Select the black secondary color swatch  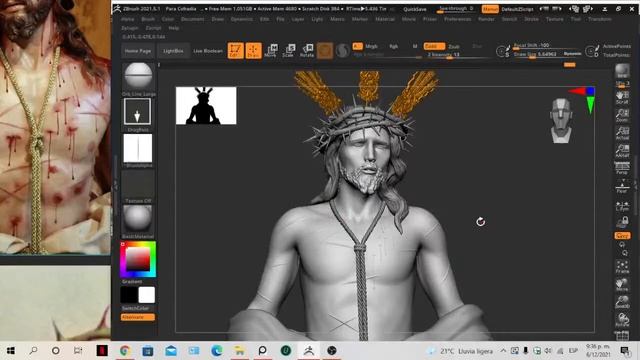pyautogui.click(x=129, y=295)
